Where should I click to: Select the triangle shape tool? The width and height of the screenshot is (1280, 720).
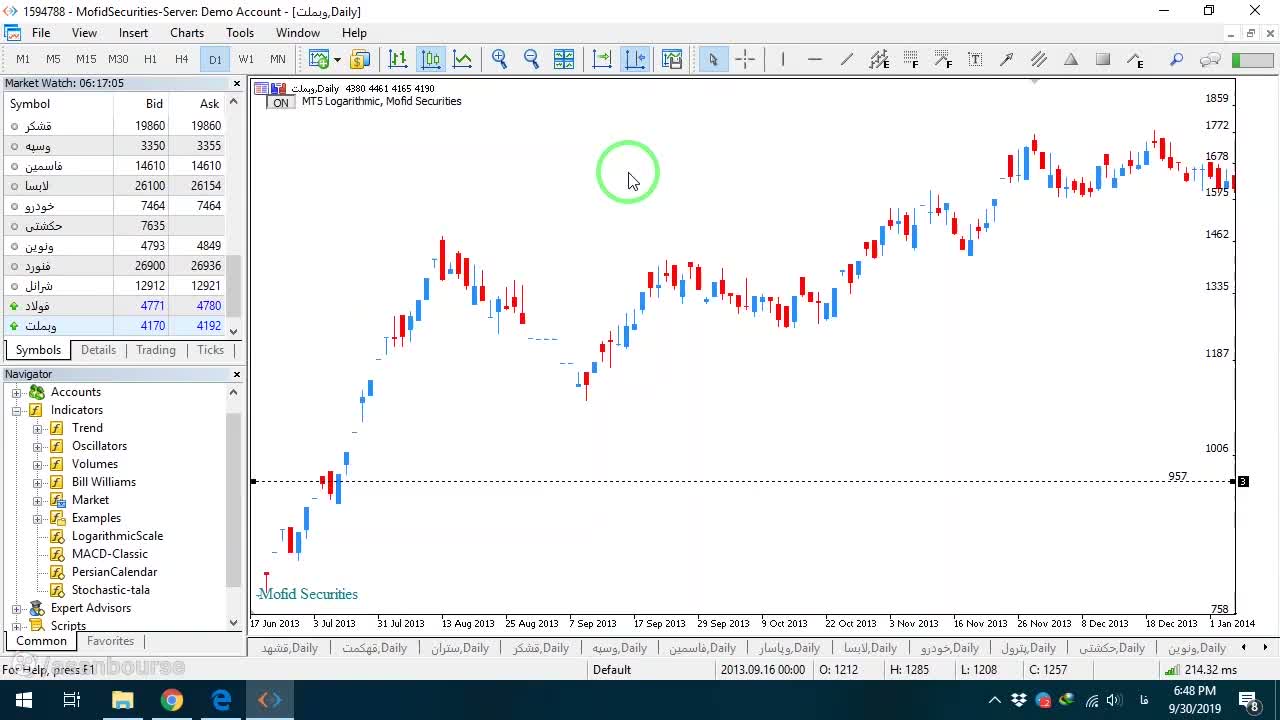point(1071,59)
